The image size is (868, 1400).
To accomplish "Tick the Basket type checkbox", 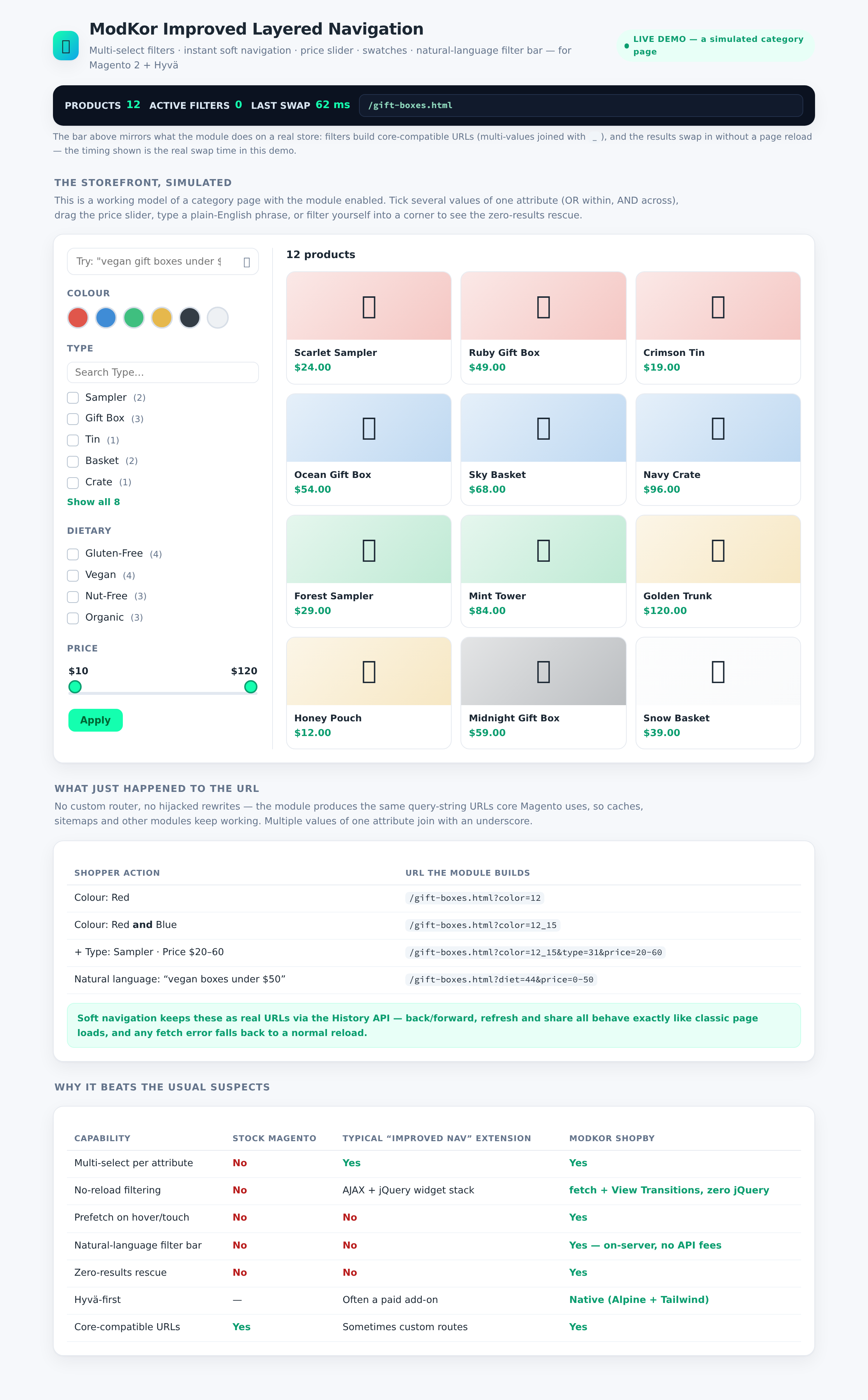I will pos(73,461).
